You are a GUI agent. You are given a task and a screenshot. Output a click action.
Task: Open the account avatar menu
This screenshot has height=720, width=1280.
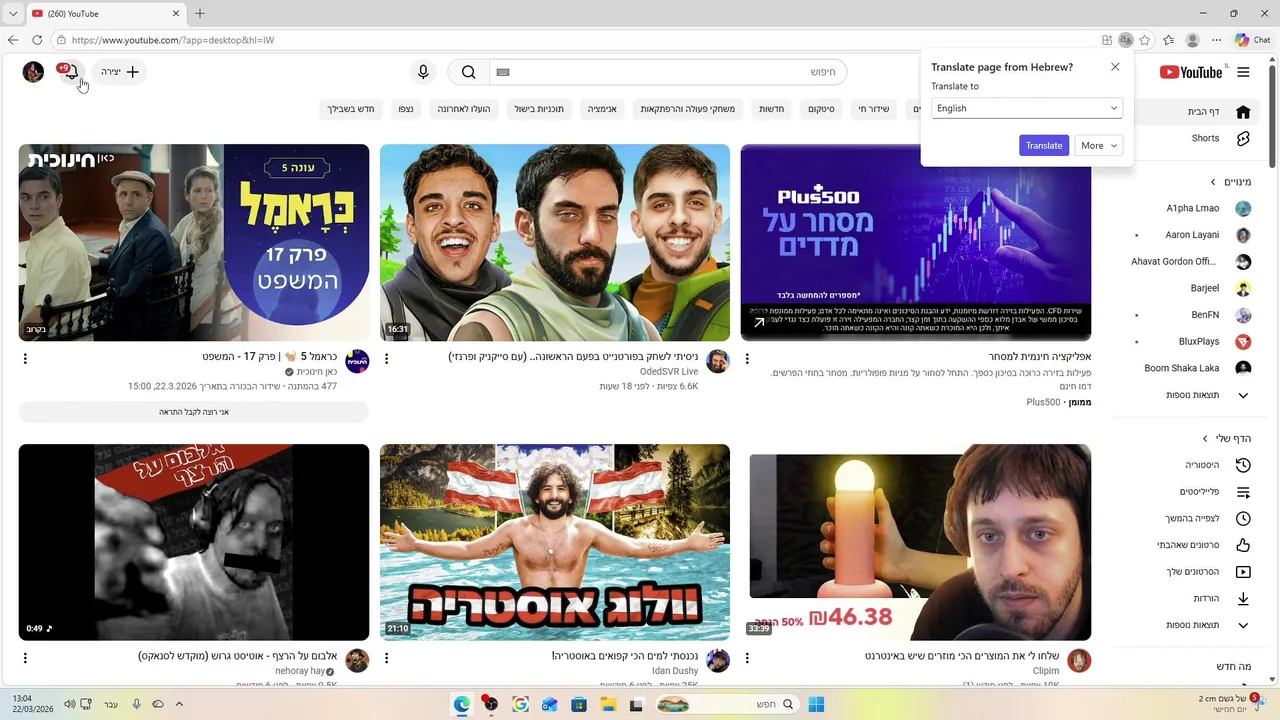pos(33,72)
